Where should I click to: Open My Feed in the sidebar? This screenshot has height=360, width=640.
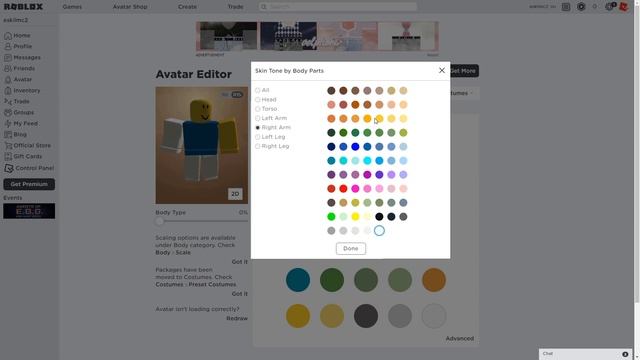coord(21,123)
